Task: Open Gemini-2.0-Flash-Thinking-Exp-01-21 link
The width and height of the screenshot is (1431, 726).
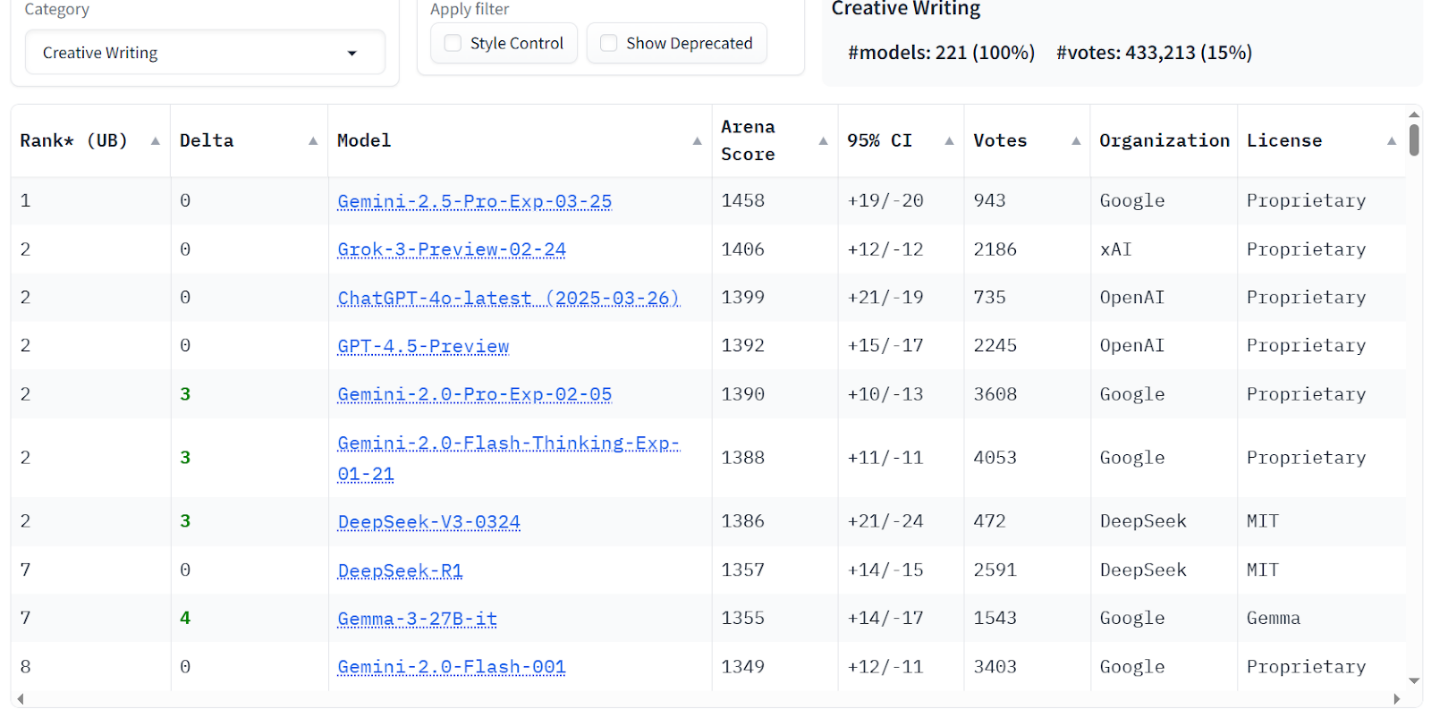Action: [508, 458]
